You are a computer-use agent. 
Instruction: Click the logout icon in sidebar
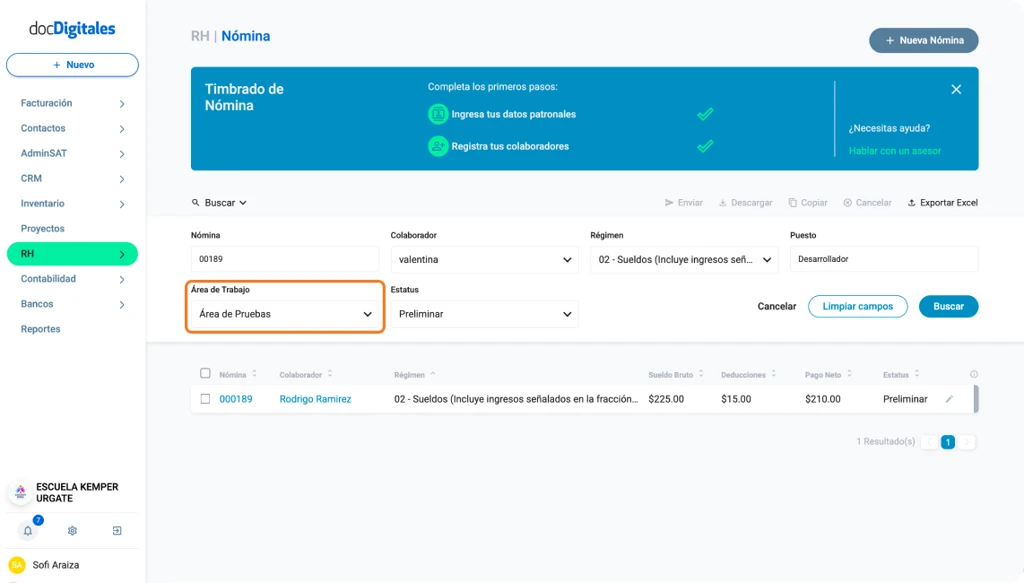click(x=117, y=531)
